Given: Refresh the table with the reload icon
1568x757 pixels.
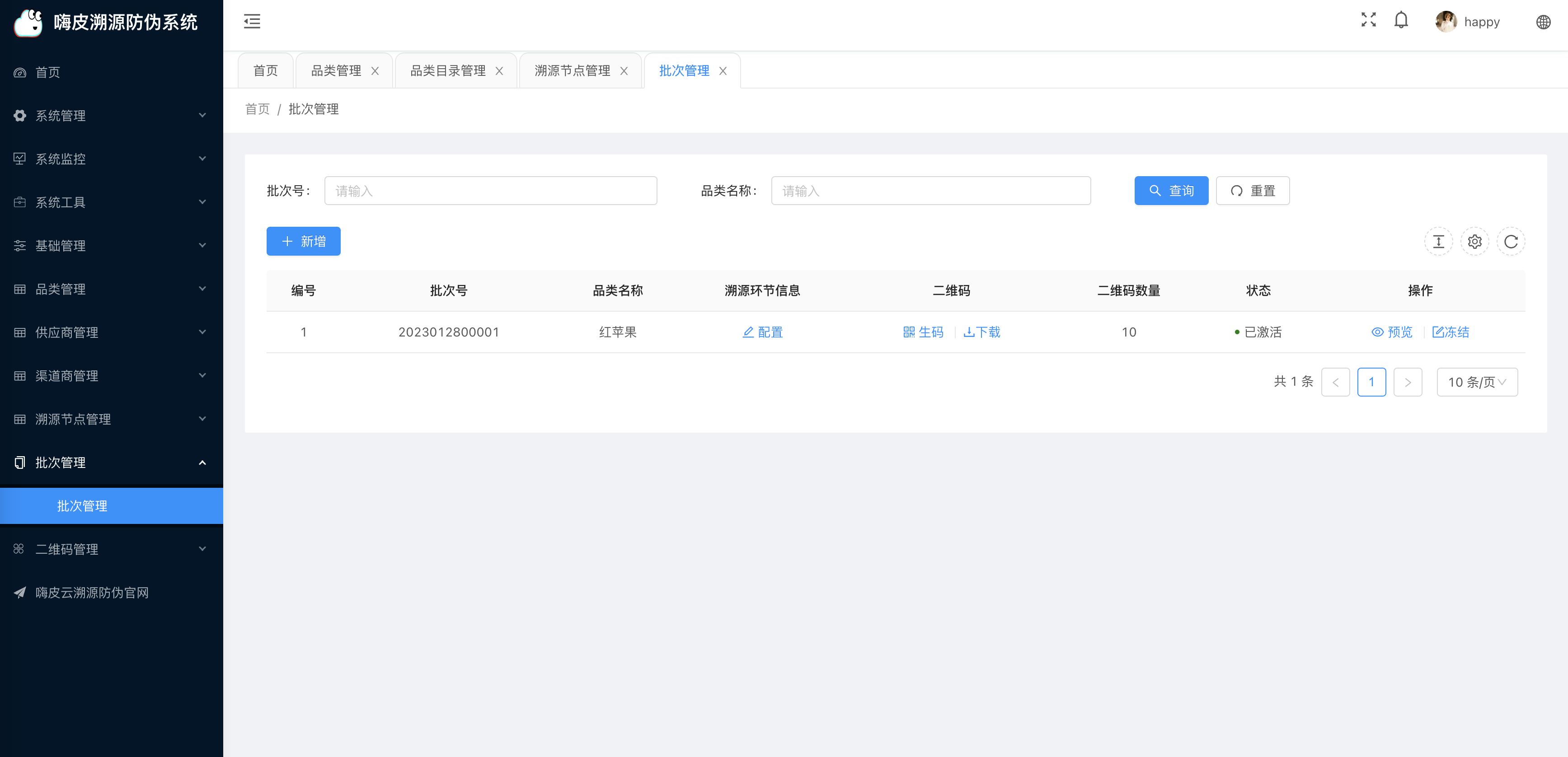Looking at the screenshot, I should click(1511, 242).
